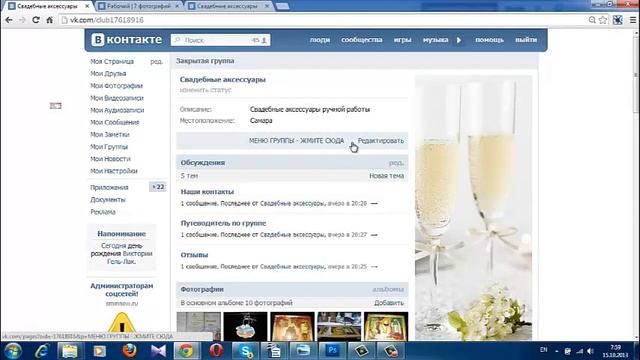Open Photoshop from taskbar
Viewport: 640px width, 360px height.
point(332,351)
